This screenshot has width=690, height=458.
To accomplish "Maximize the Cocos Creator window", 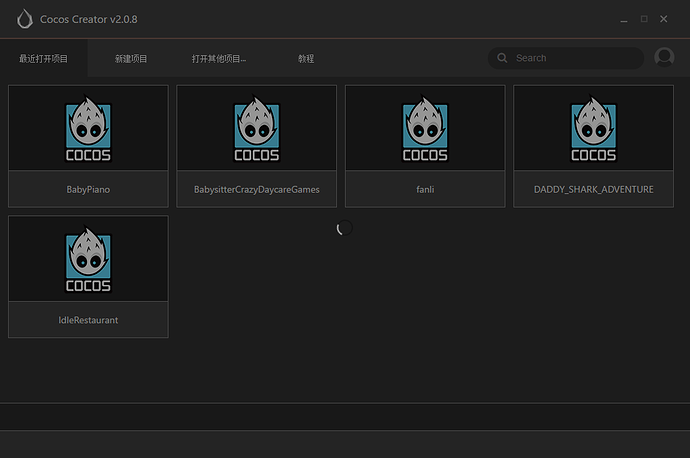I will pyautogui.click(x=644, y=19).
